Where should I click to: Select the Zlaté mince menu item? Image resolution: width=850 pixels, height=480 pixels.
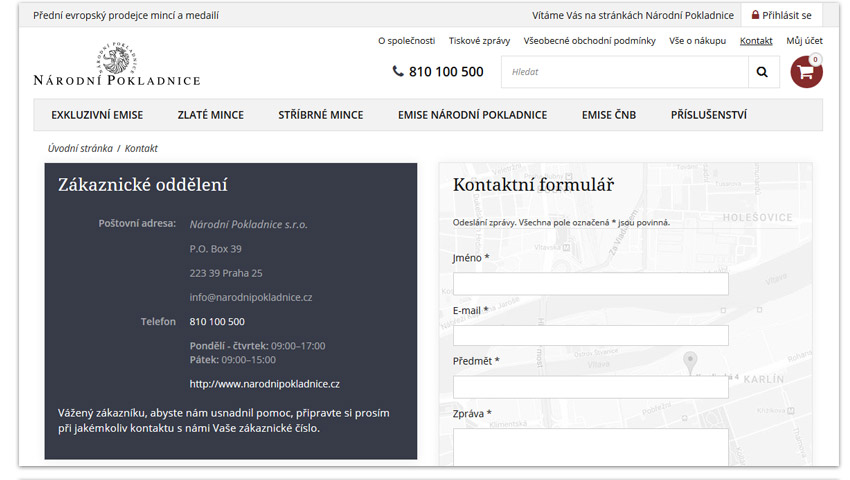(211, 115)
